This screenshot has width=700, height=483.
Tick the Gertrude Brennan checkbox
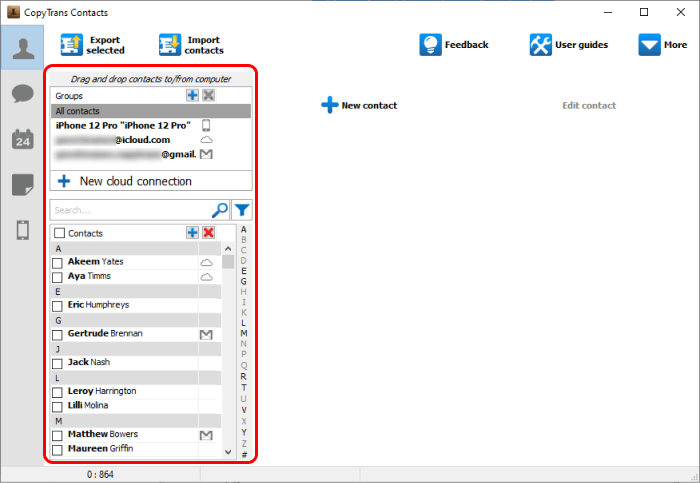[x=58, y=334]
